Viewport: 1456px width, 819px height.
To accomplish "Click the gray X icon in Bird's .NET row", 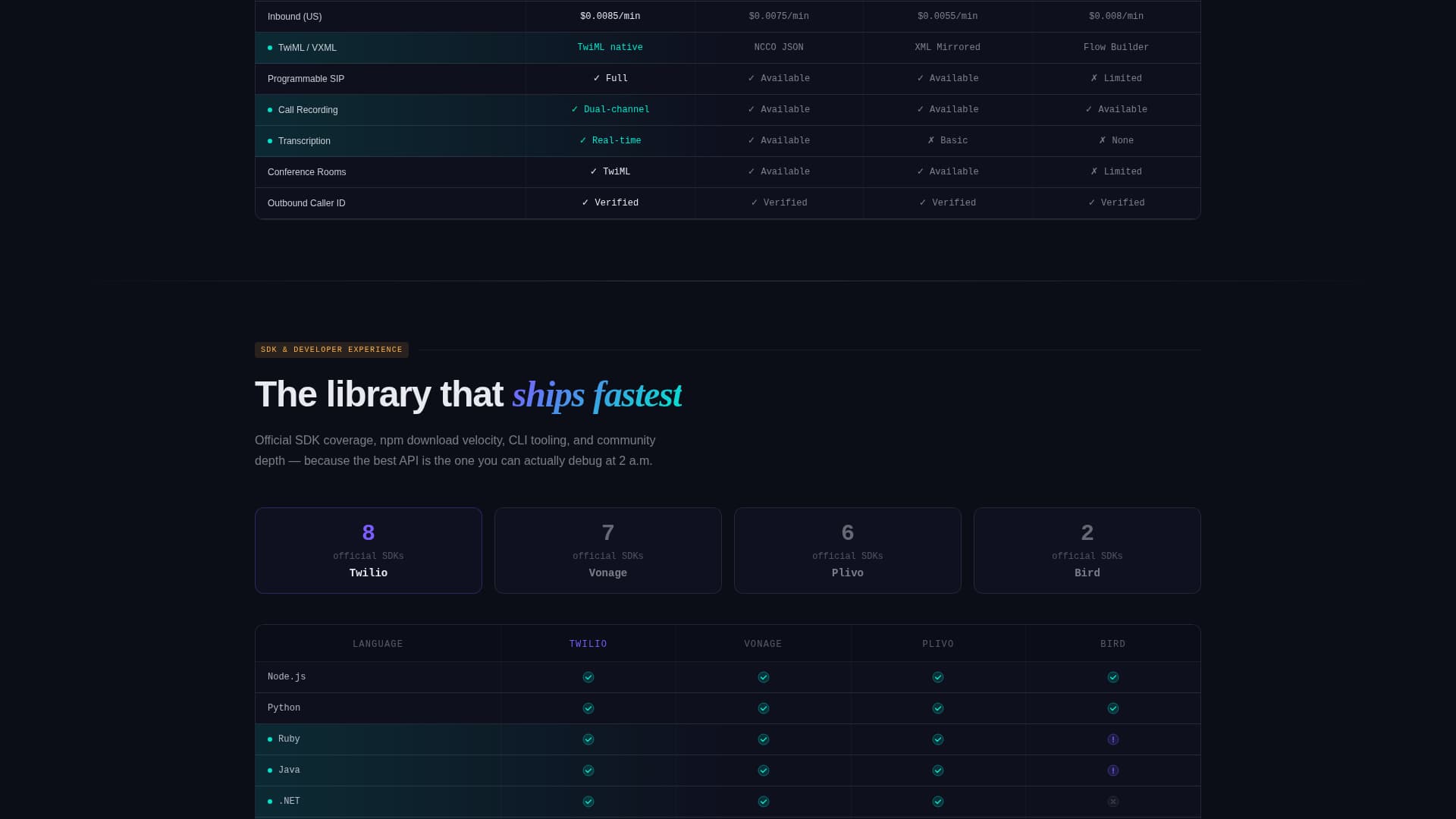I will tap(1113, 802).
